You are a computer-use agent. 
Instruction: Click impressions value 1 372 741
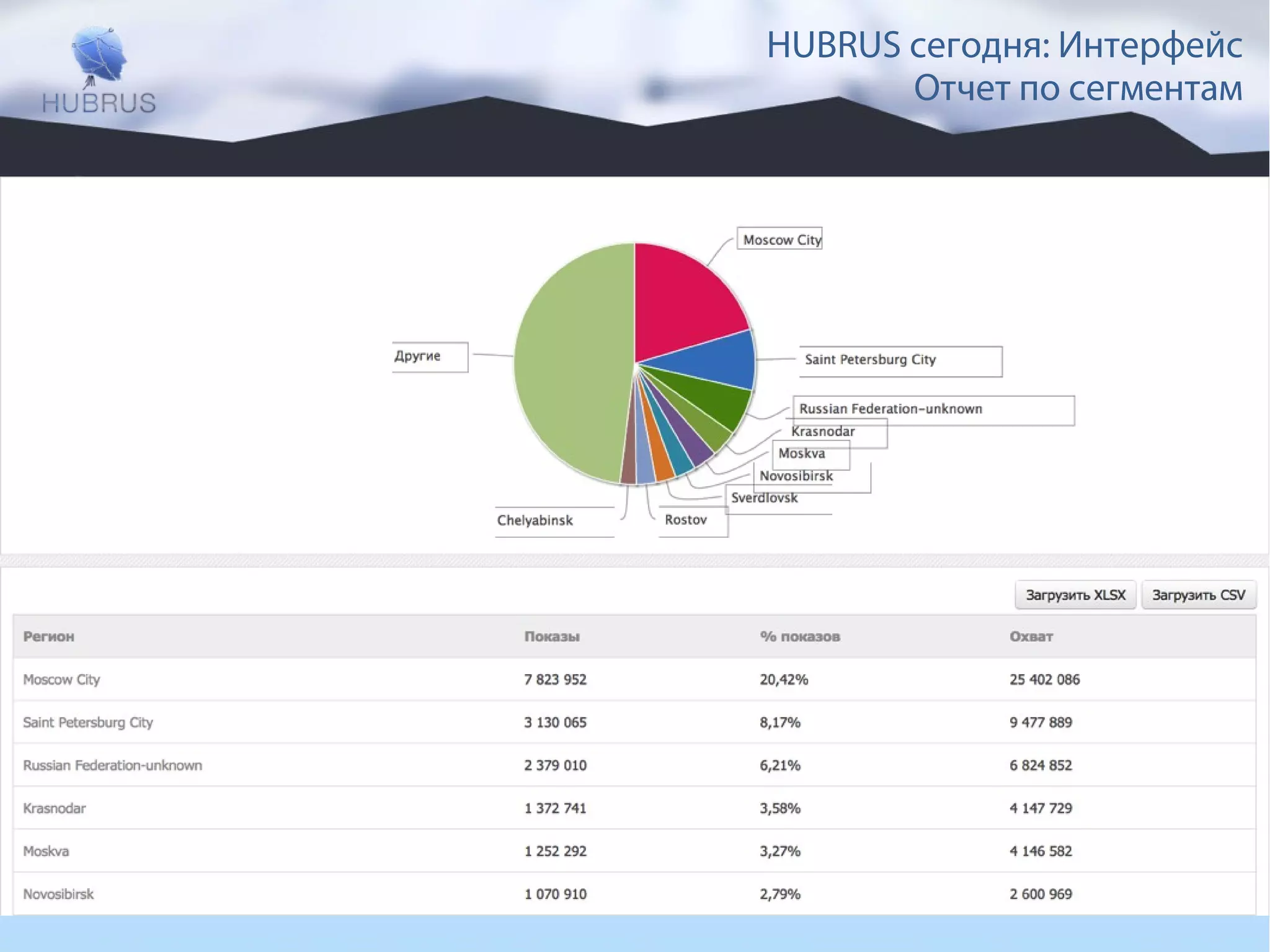click(555, 808)
